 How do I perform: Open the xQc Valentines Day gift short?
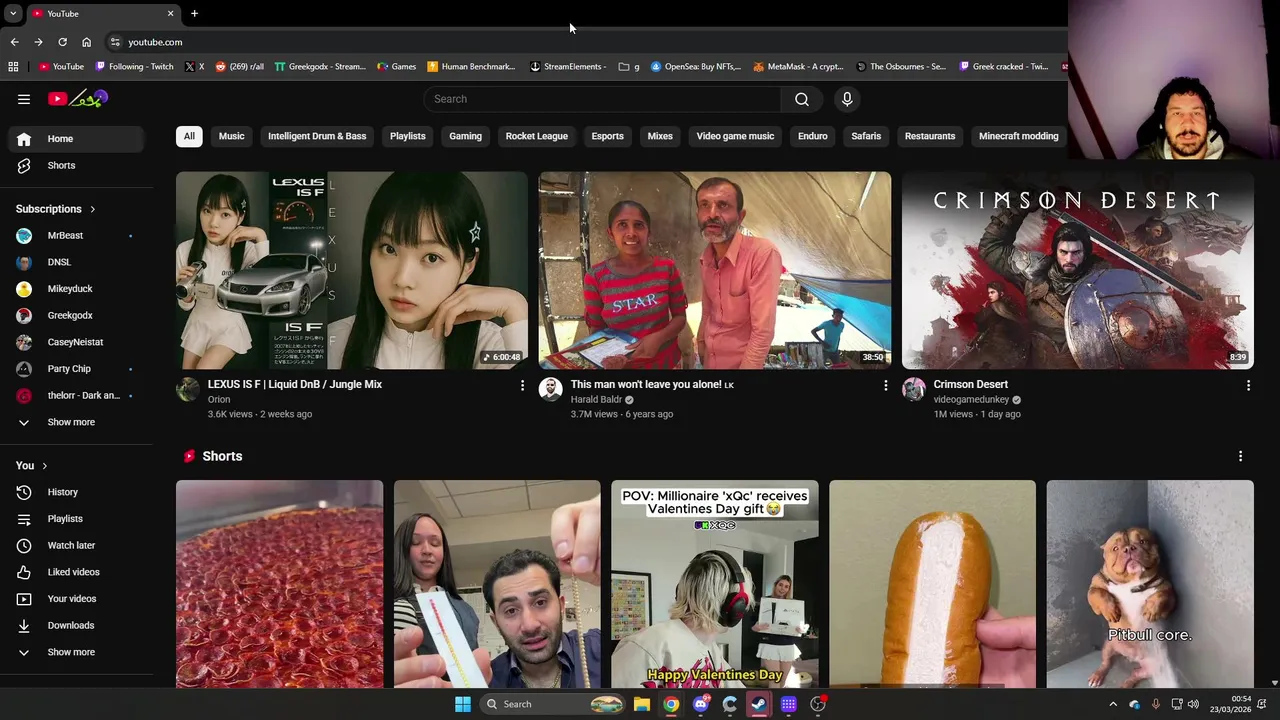click(715, 584)
